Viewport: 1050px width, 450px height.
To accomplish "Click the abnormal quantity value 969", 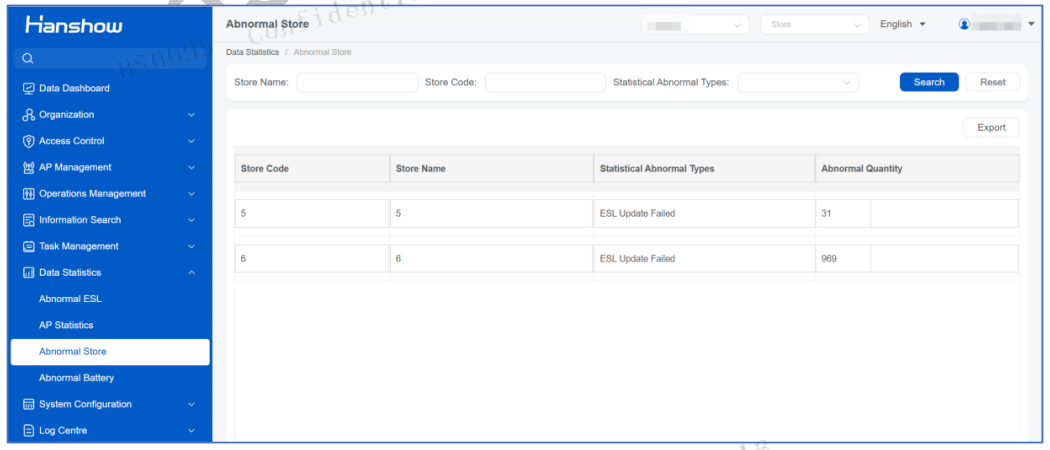I will (x=829, y=258).
